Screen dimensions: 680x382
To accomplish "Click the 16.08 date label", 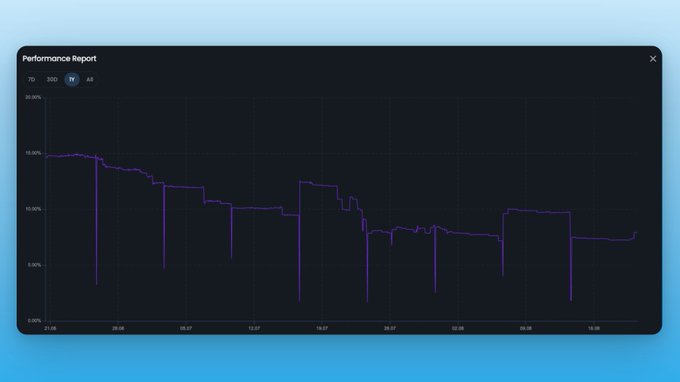I will tap(594, 329).
